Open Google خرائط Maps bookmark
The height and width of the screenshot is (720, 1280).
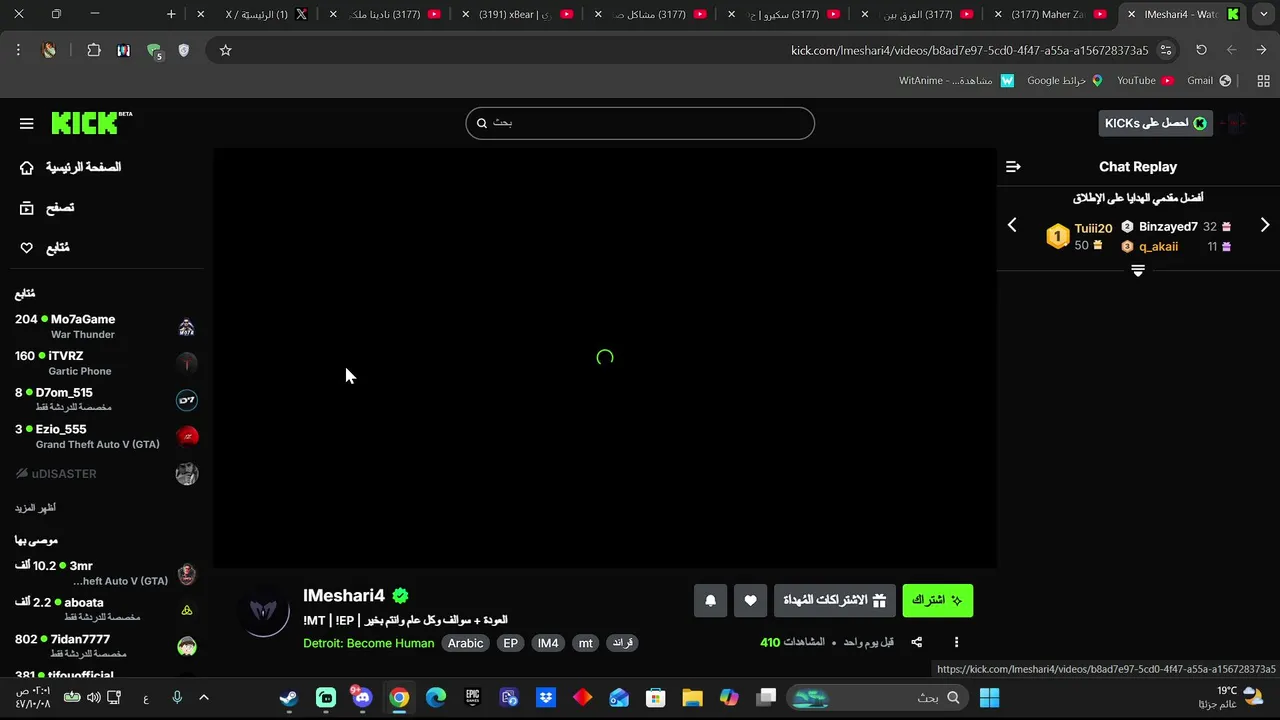coord(1065,80)
